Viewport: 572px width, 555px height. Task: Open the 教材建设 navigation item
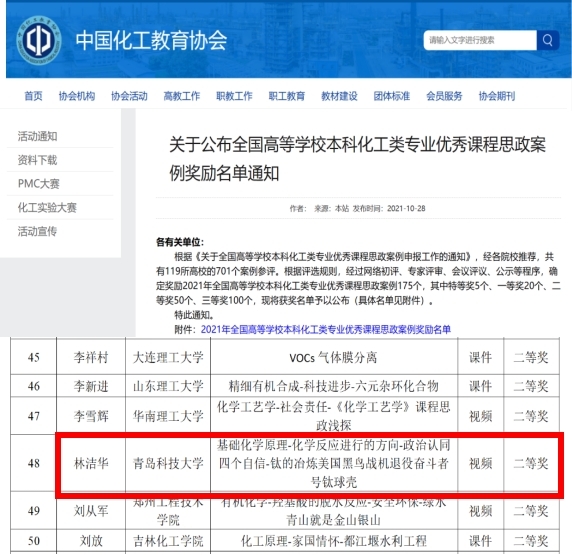coord(339,96)
